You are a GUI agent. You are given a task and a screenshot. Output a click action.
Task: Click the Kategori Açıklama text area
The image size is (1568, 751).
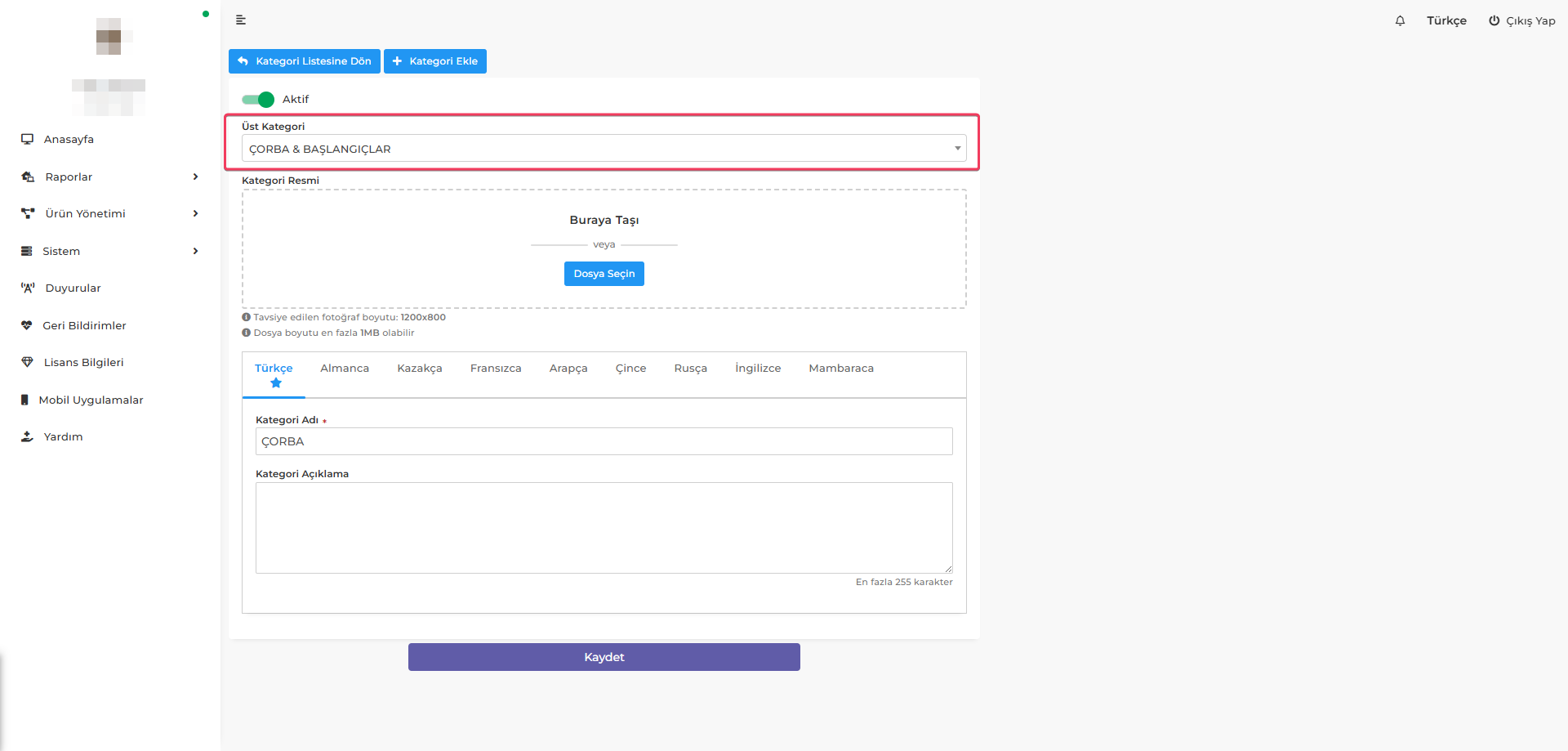(x=604, y=528)
